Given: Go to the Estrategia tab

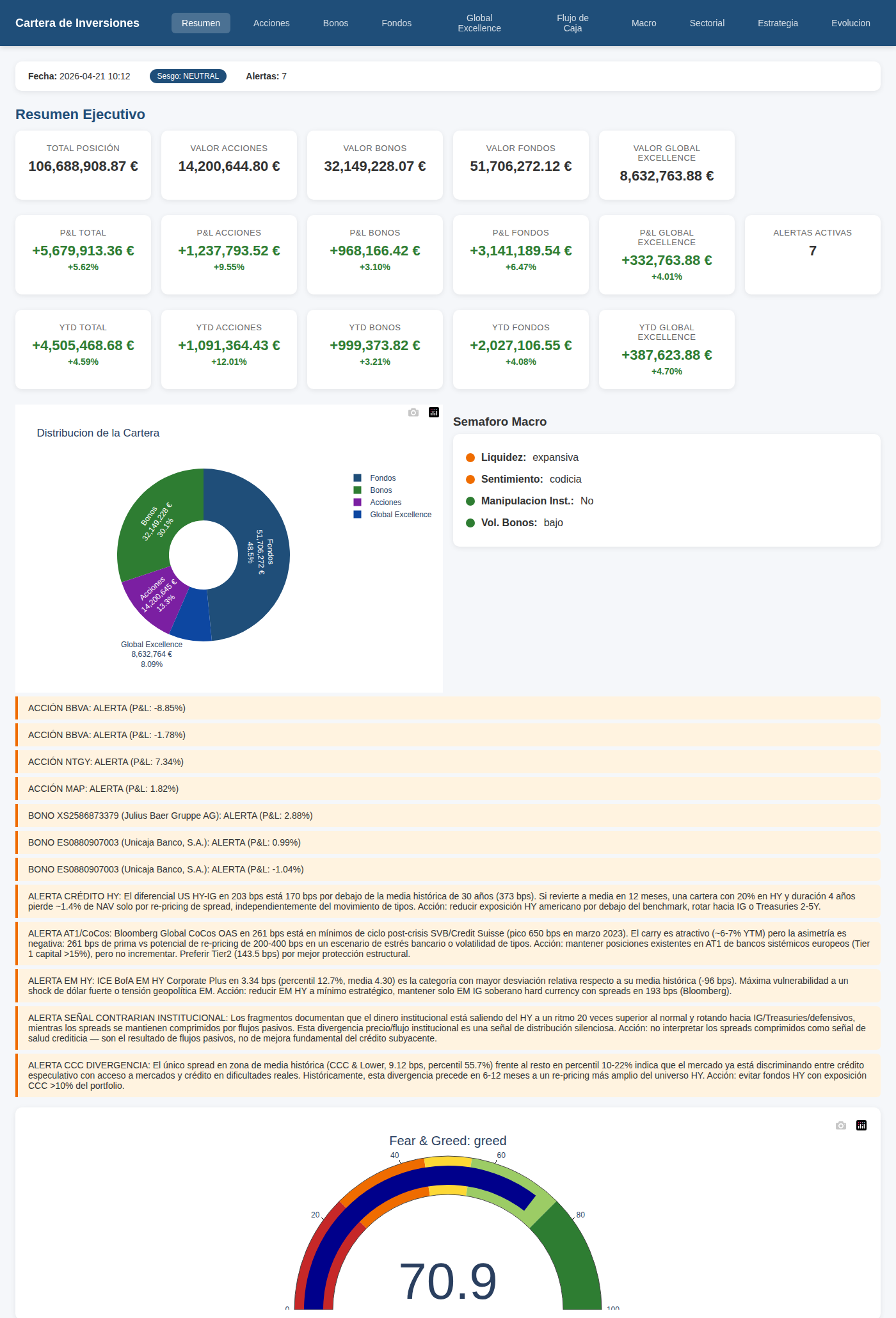Looking at the screenshot, I should 778,23.
